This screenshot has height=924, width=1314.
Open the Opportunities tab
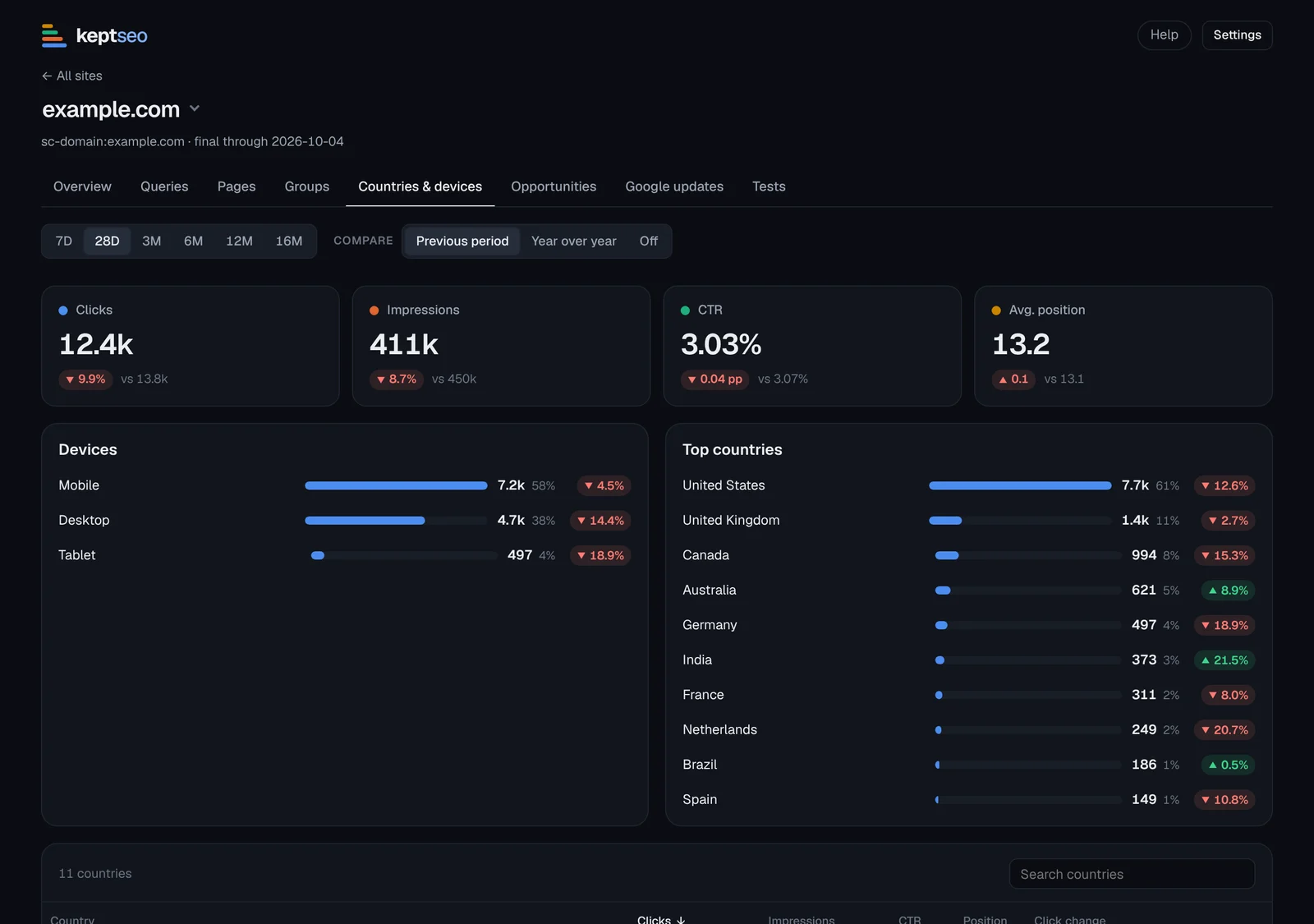[554, 186]
